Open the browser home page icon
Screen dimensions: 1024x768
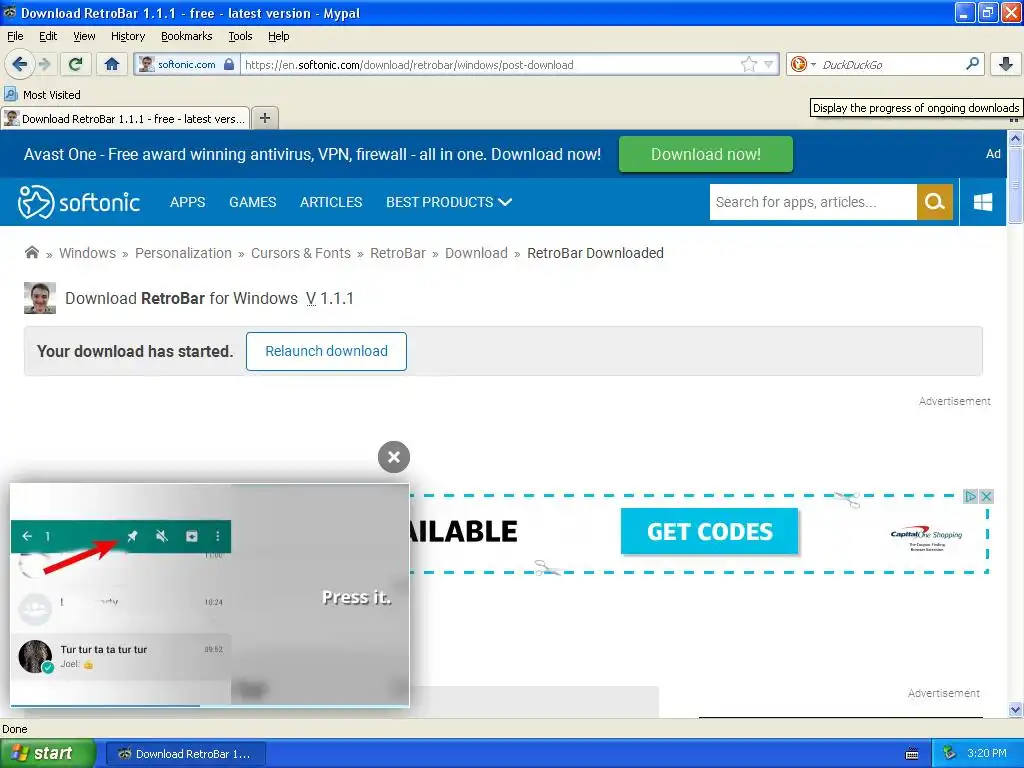112,64
